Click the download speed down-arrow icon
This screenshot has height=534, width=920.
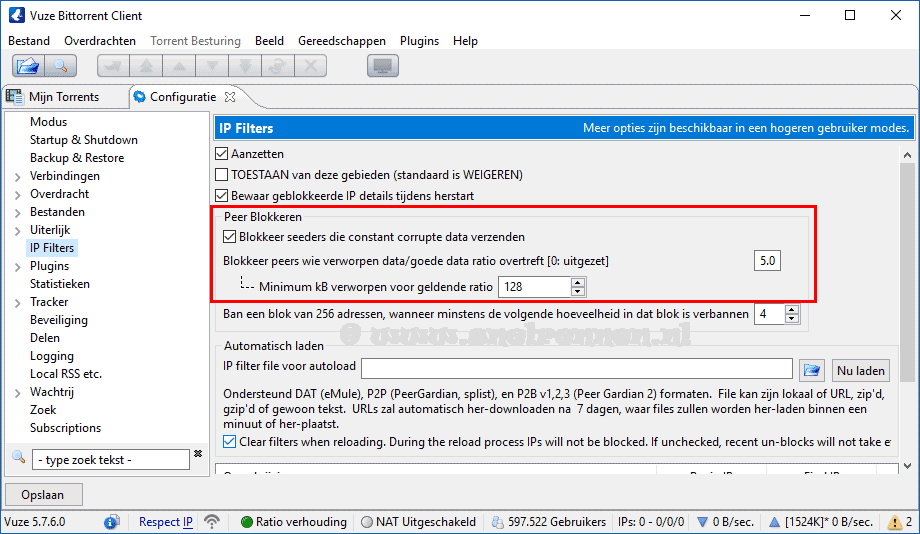click(702, 522)
